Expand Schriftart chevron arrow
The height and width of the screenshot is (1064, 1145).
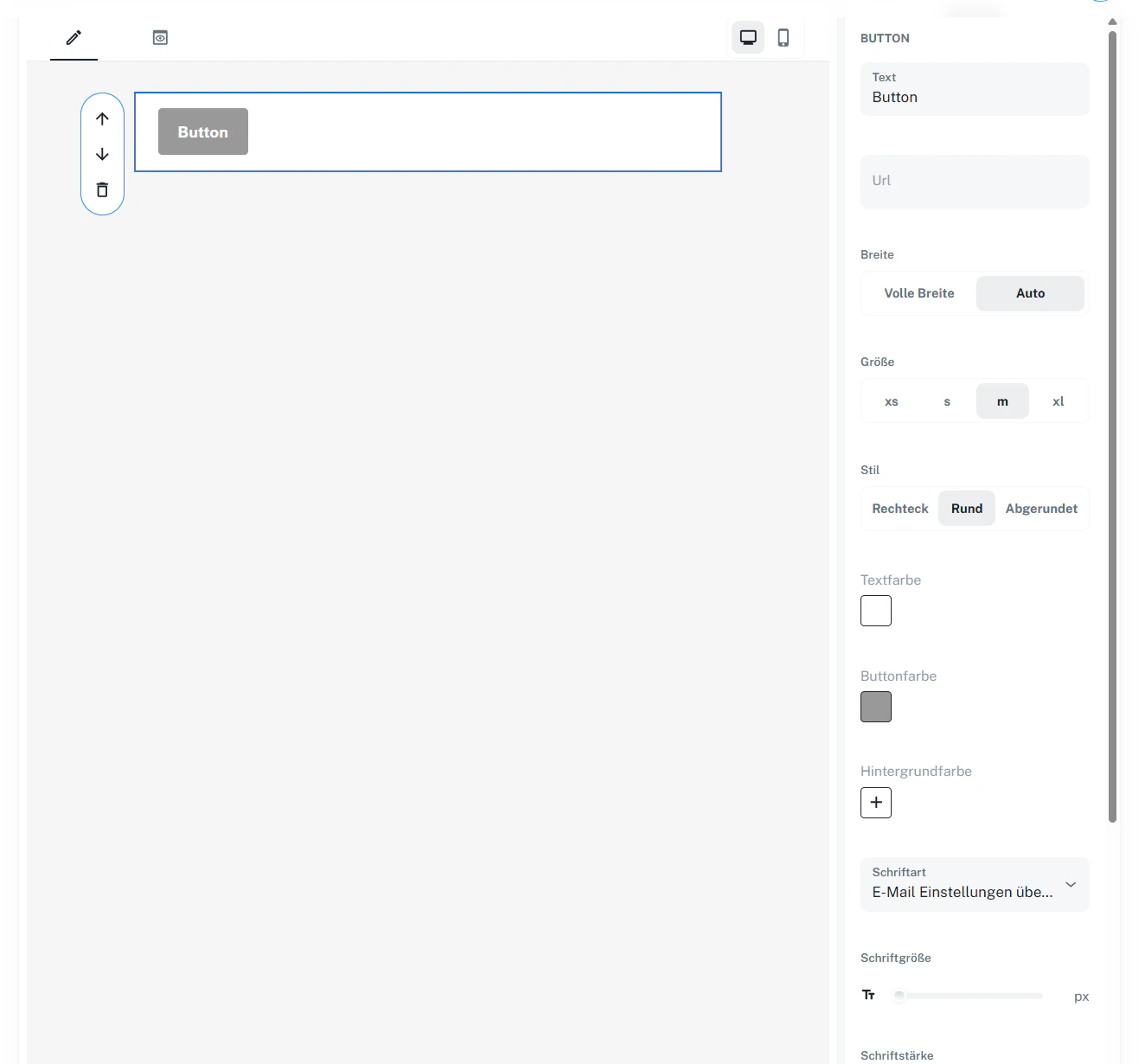(1071, 884)
